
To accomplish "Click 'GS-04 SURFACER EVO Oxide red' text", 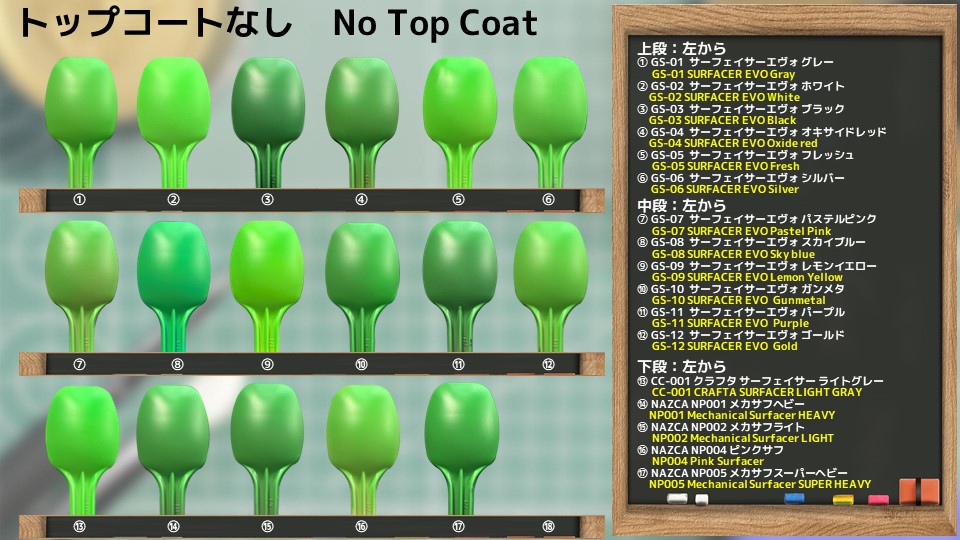I will [x=733, y=143].
